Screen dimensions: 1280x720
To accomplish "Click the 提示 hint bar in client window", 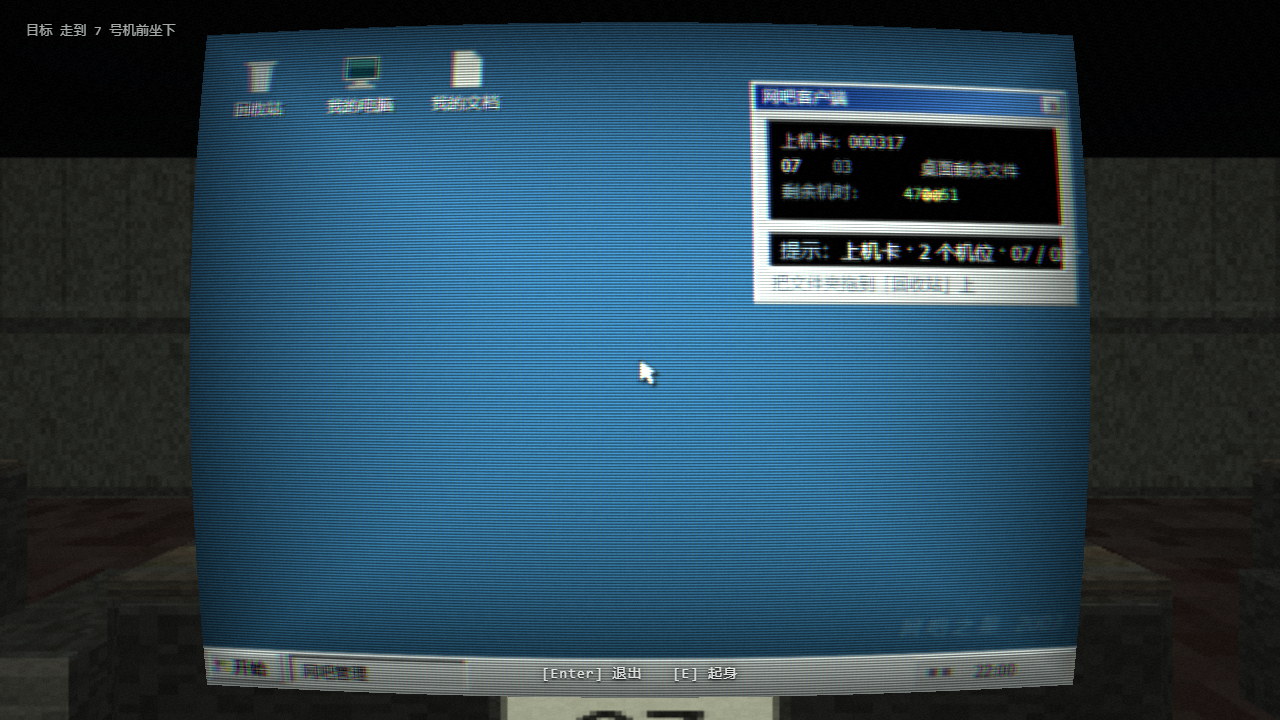I will tap(917, 251).
